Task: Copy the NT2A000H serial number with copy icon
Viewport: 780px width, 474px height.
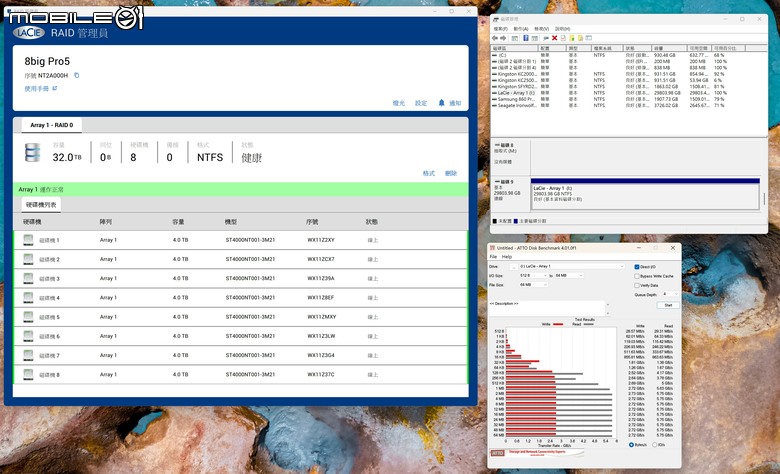Action: coord(77,76)
